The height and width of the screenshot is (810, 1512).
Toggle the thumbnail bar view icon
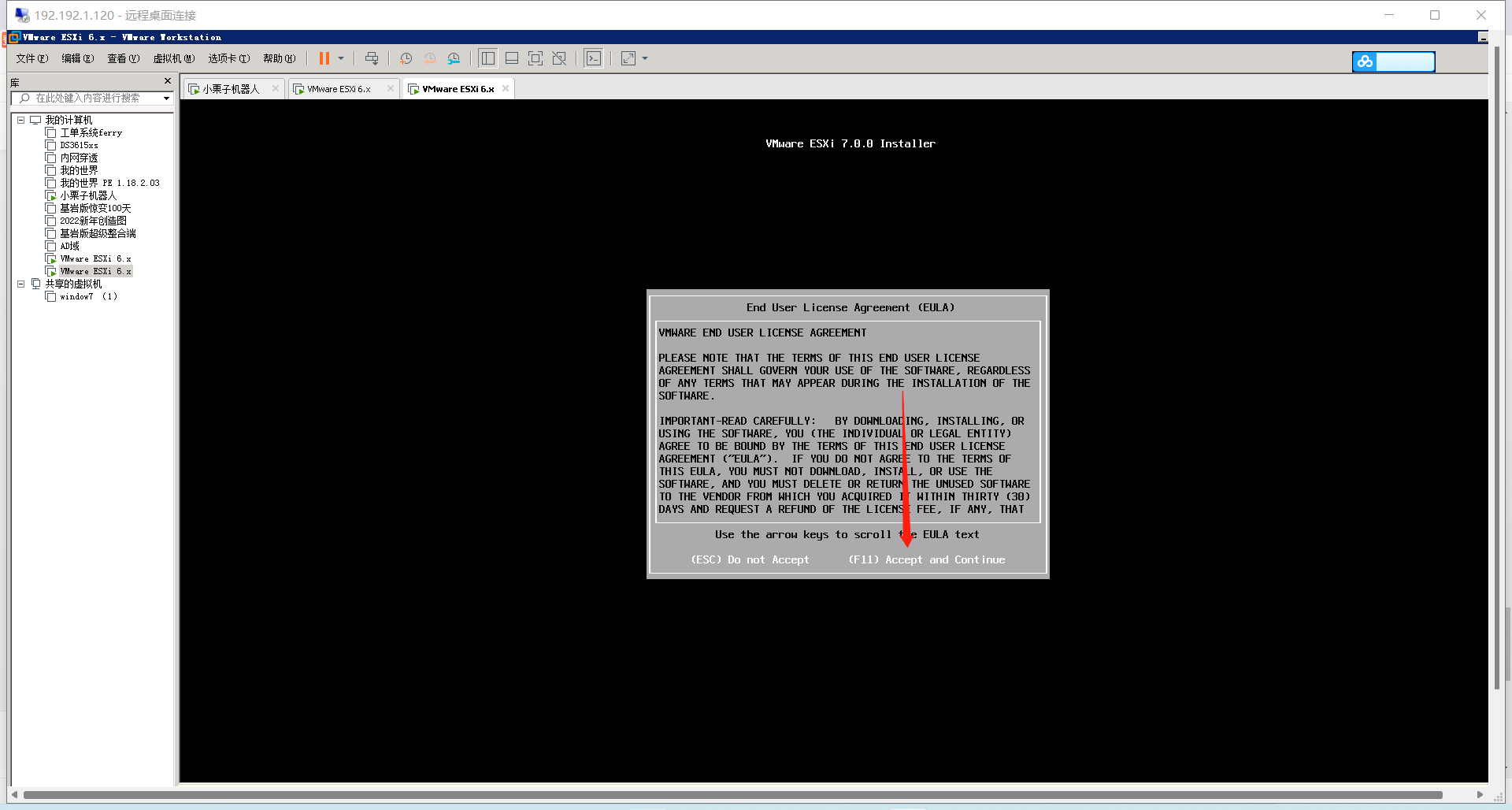click(512, 58)
